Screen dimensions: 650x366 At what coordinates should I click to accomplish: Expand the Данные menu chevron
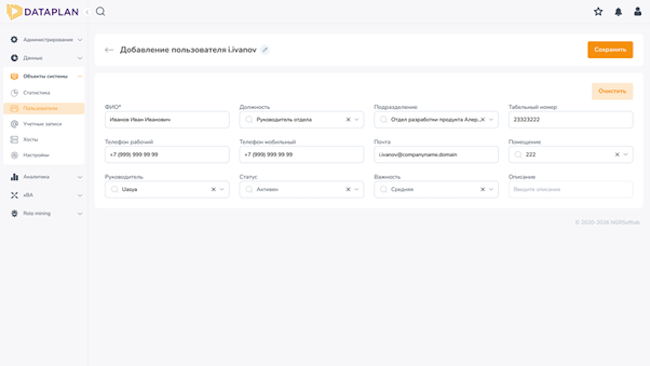tap(80, 58)
